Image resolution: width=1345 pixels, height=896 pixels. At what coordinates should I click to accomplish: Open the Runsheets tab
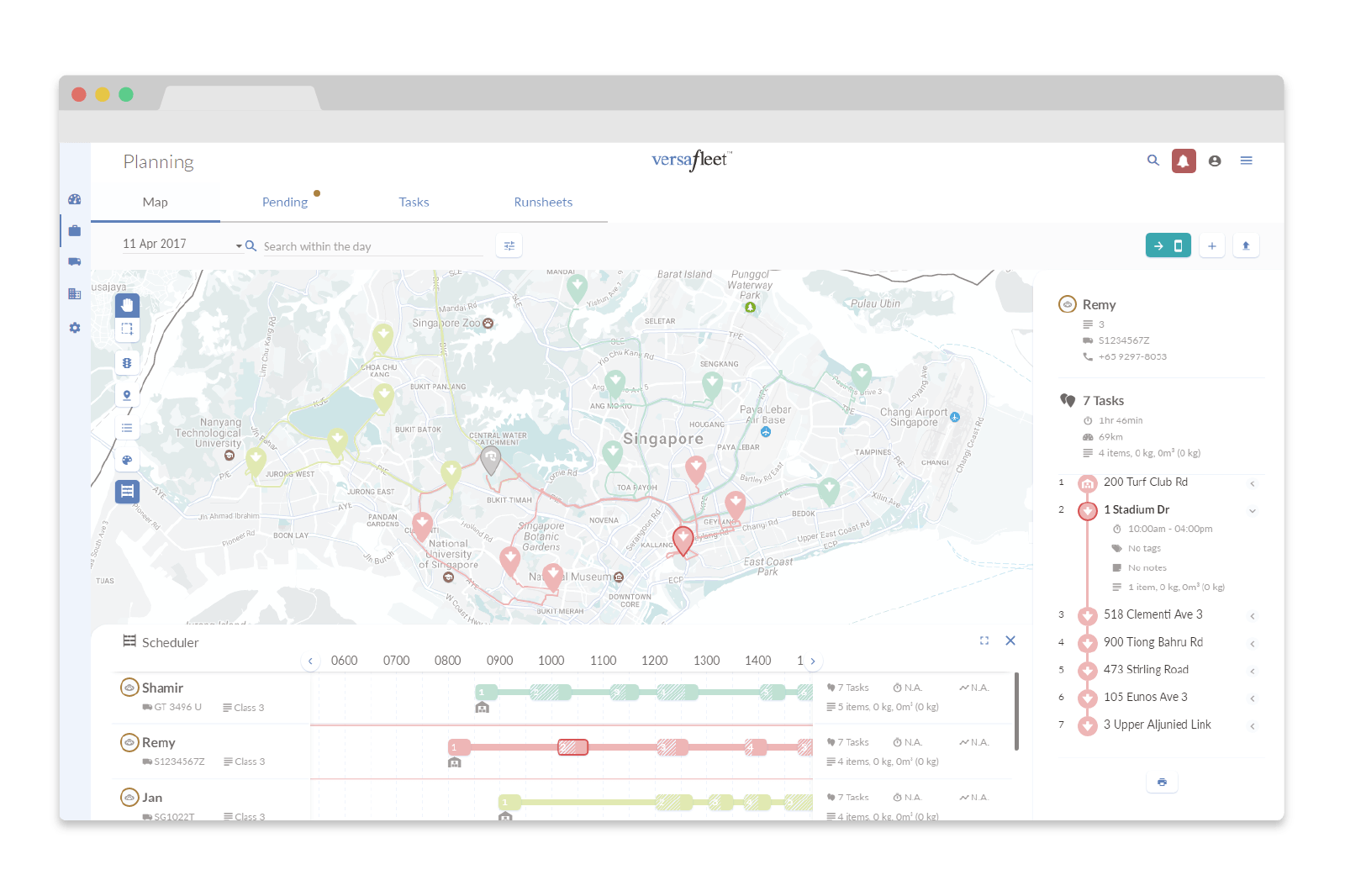(x=543, y=203)
